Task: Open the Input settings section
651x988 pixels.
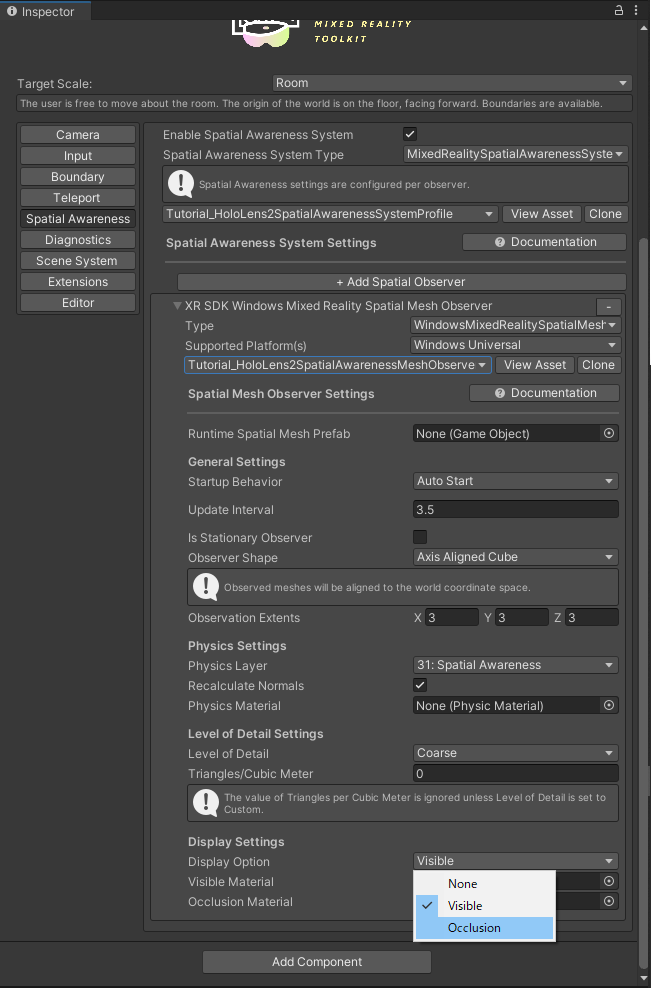Action: click(x=78, y=156)
